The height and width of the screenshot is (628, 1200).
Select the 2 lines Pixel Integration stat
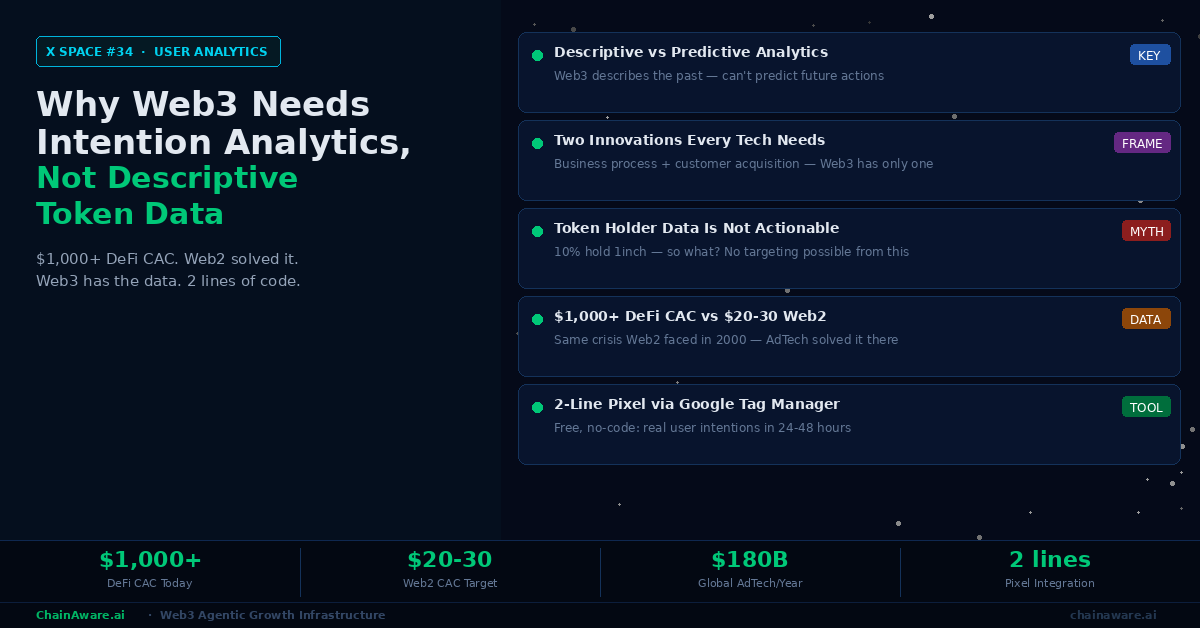(1050, 569)
